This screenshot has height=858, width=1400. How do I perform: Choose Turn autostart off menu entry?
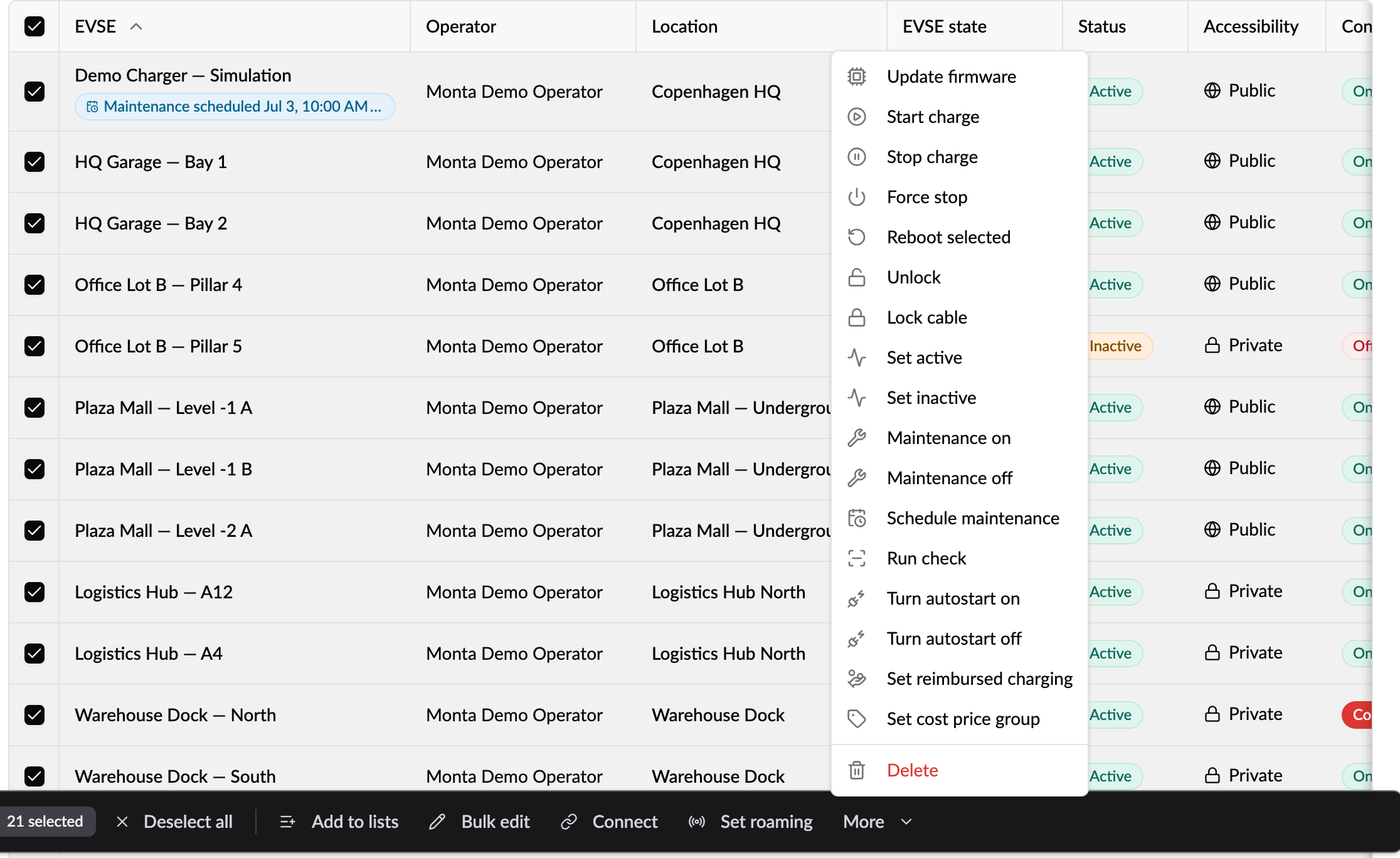pyautogui.click(x=960, y=638)
